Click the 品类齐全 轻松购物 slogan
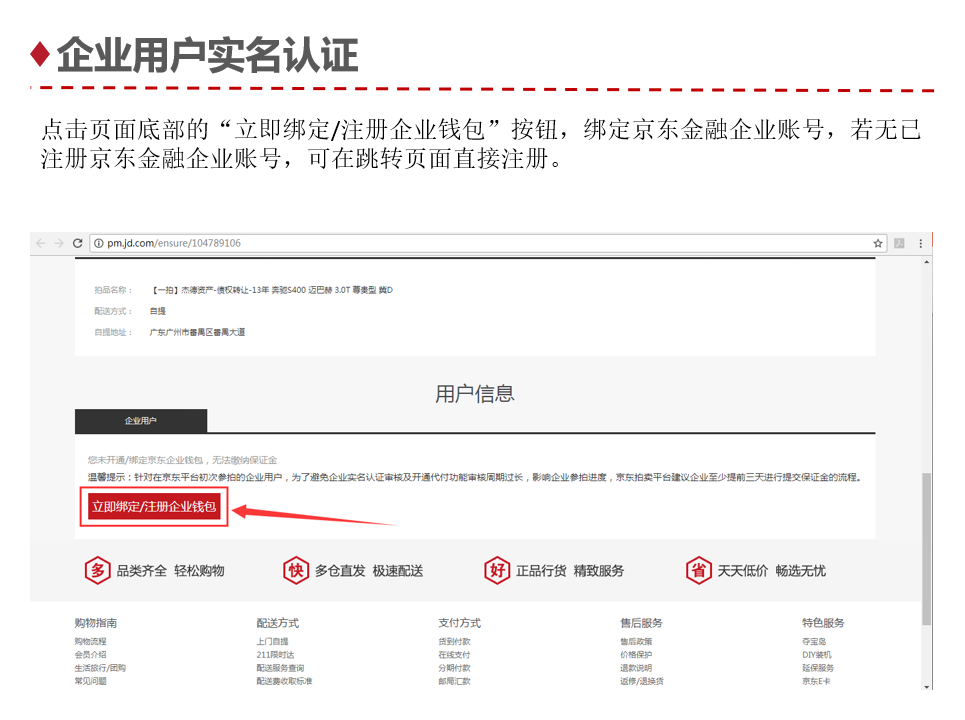The image size is (965, 720). tap(170, 571)
